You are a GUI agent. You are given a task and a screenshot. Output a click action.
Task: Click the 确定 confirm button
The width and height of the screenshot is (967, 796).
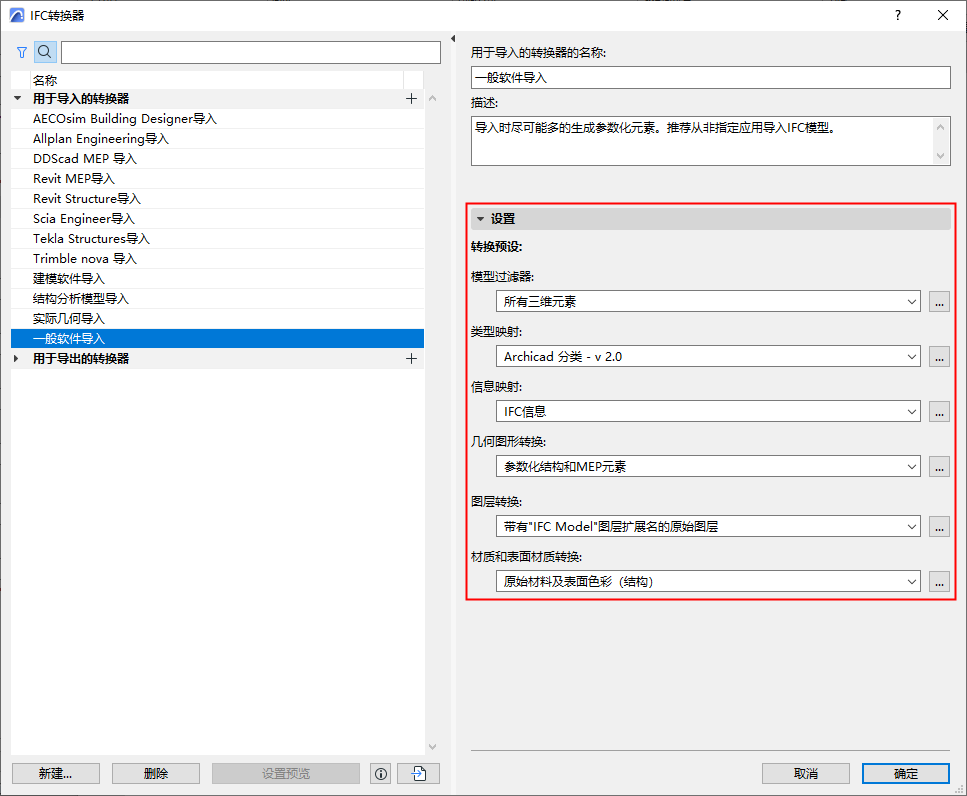905,773
